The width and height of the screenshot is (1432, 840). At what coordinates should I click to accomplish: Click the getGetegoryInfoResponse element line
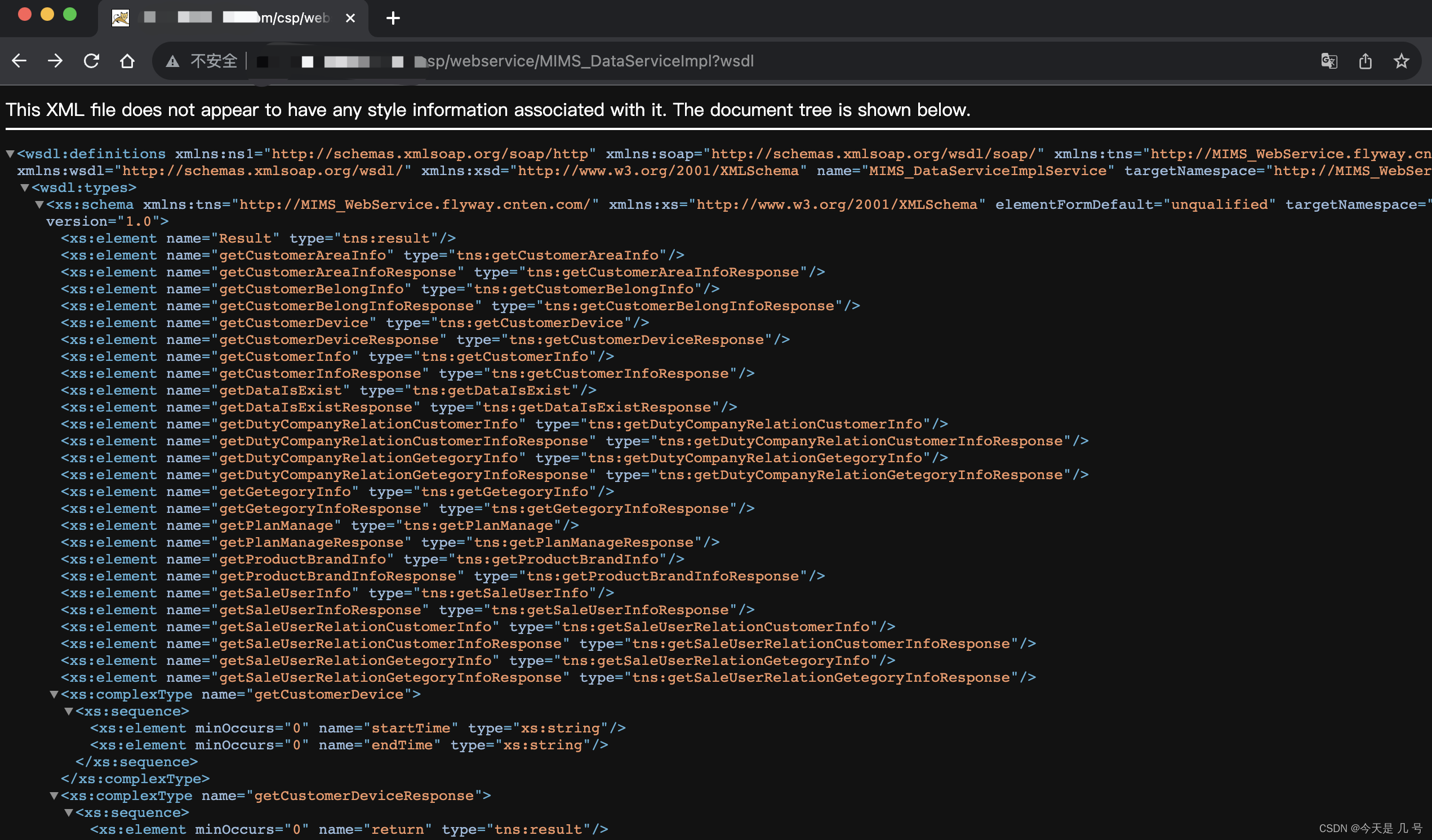[408, 509]
